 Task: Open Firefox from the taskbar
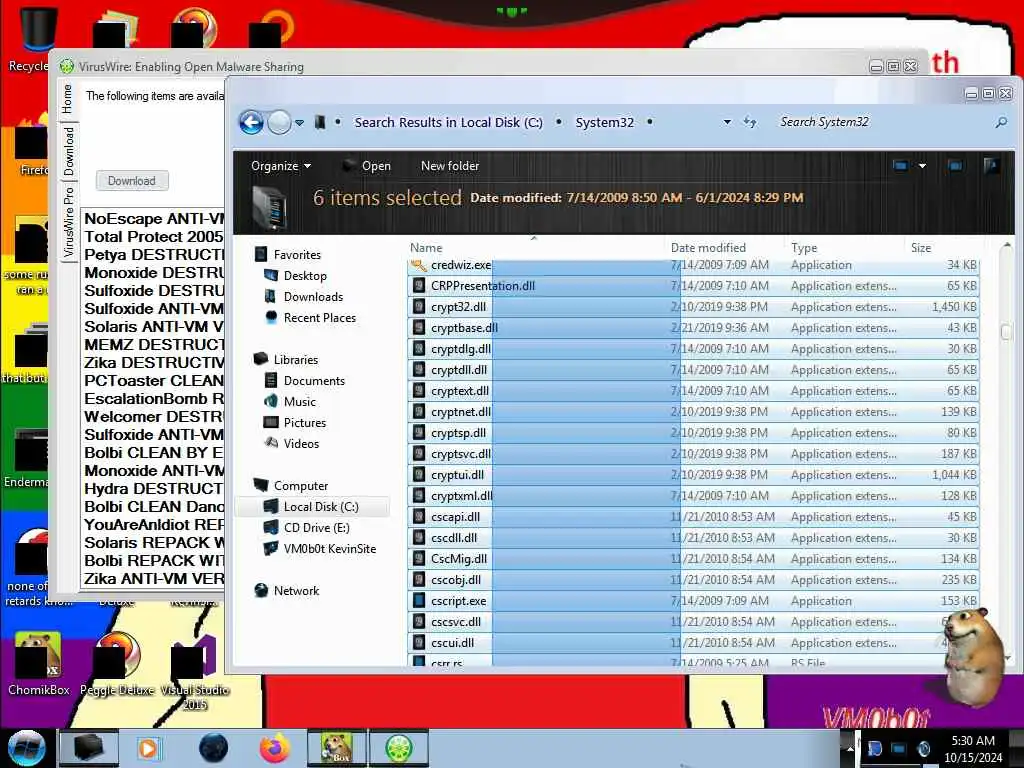(275, 748)
